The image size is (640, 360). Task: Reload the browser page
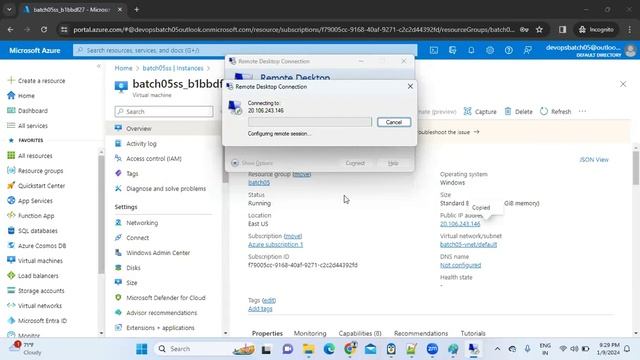[44, 29]
